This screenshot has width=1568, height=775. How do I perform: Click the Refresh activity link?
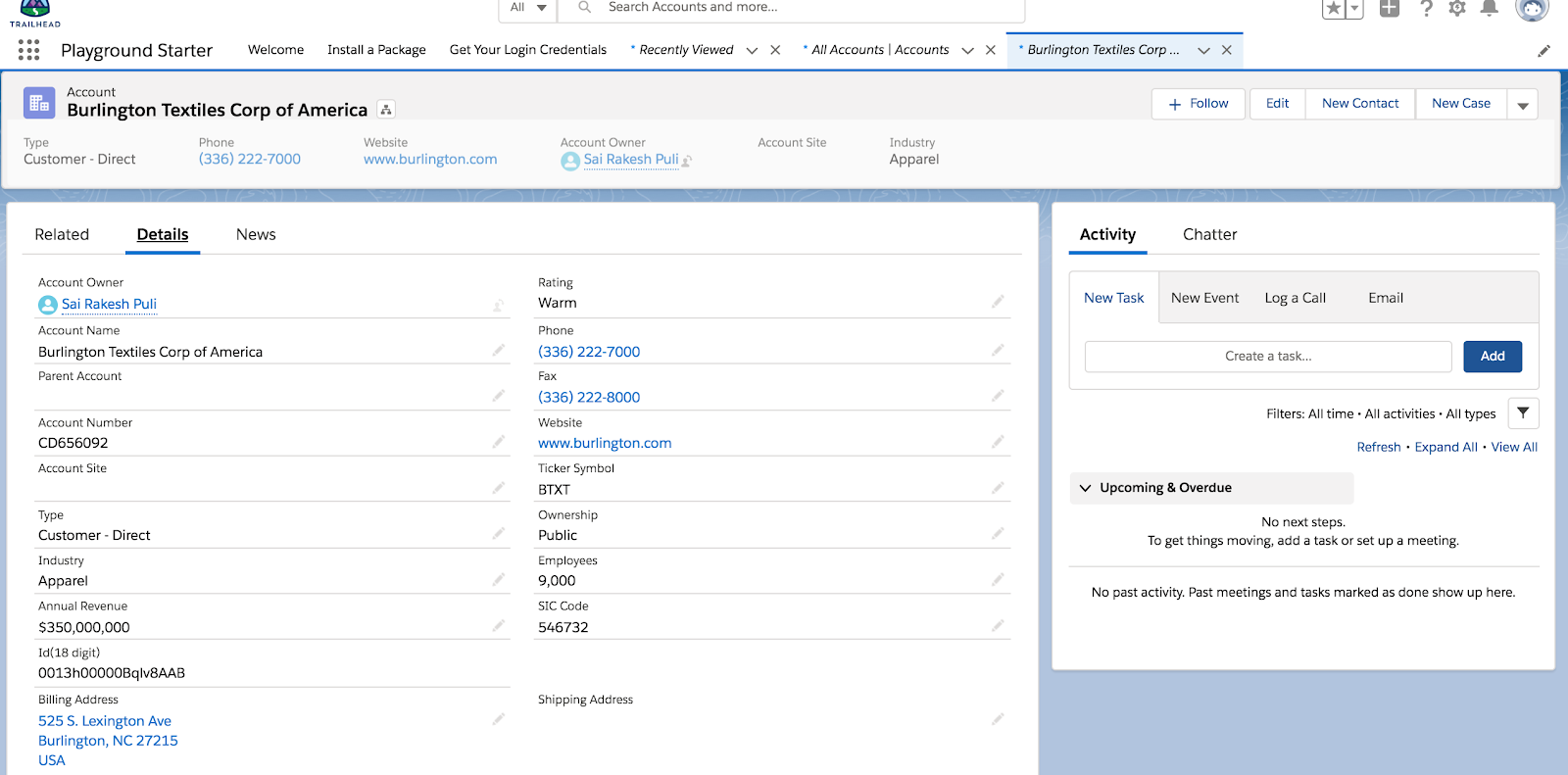tap(1379, 447)
